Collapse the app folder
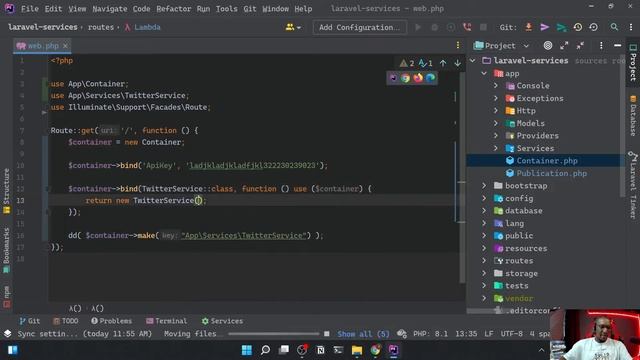 (484, 73)
